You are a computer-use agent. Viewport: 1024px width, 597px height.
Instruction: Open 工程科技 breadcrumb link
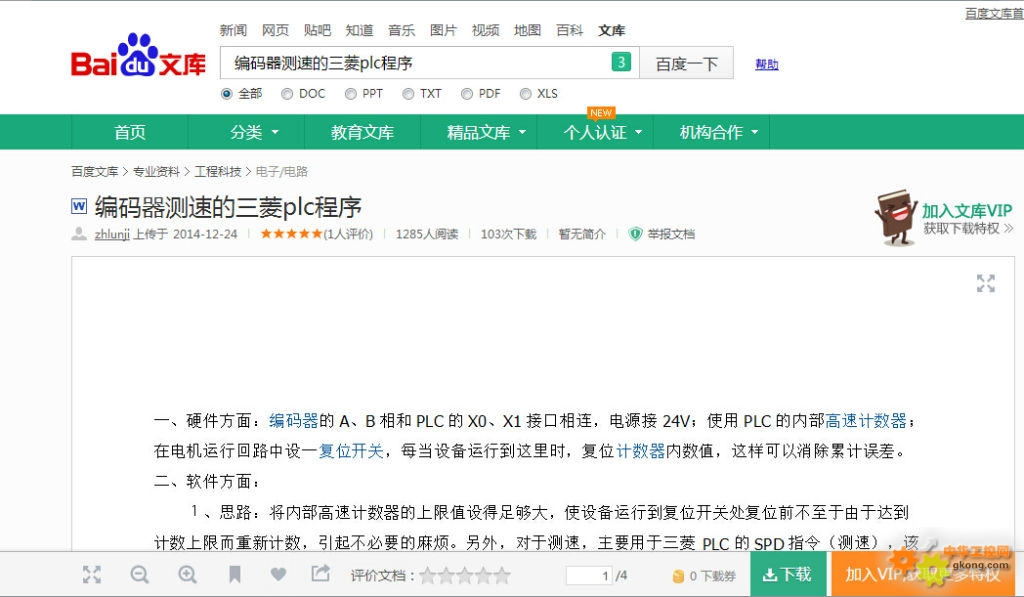(217, 172)
